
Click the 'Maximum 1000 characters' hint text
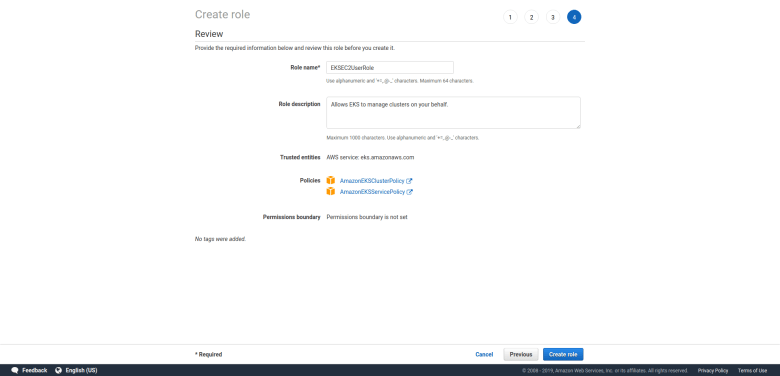[x=356, y=138]
